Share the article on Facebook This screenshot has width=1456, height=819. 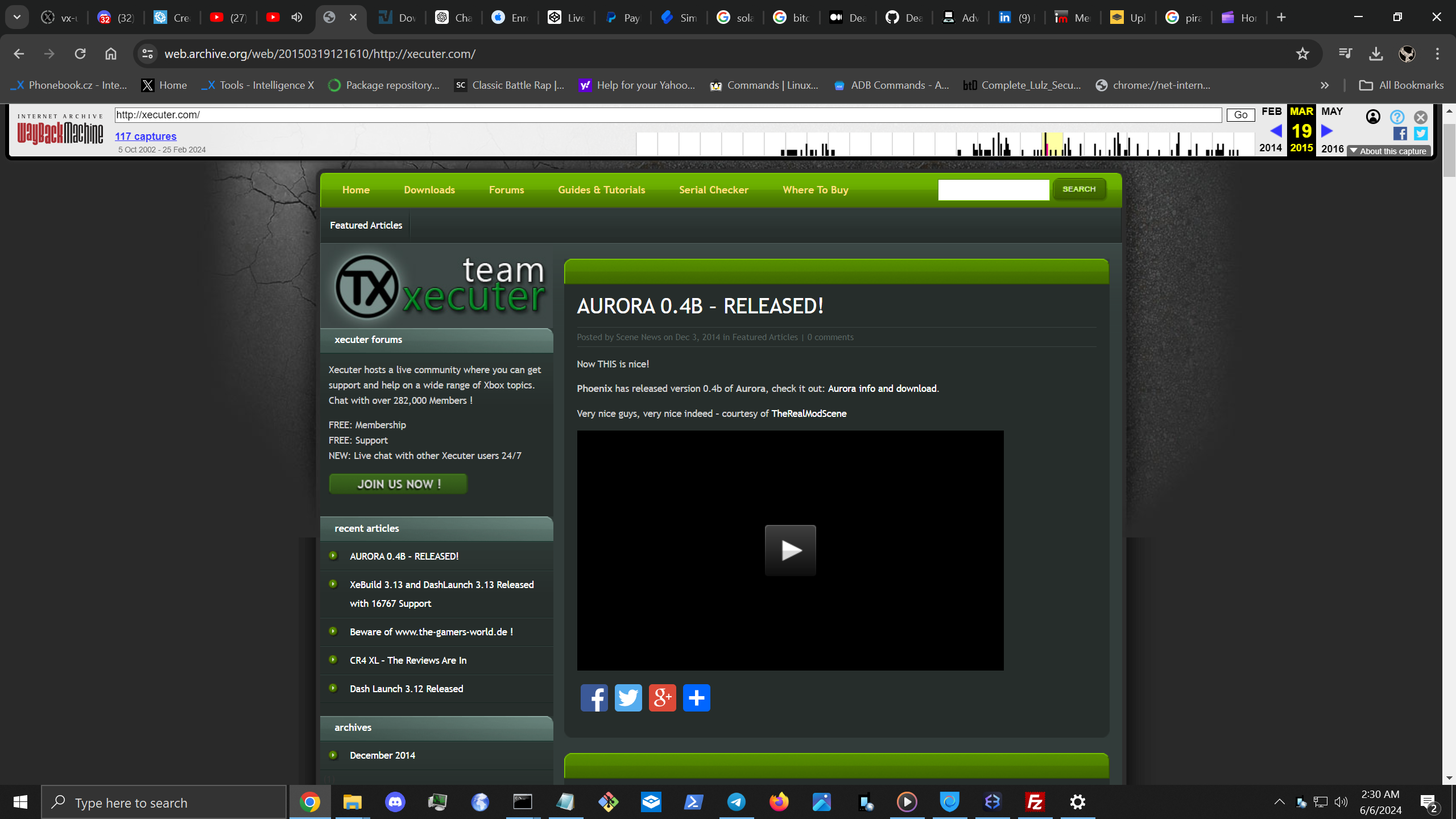tap(594, 698)
